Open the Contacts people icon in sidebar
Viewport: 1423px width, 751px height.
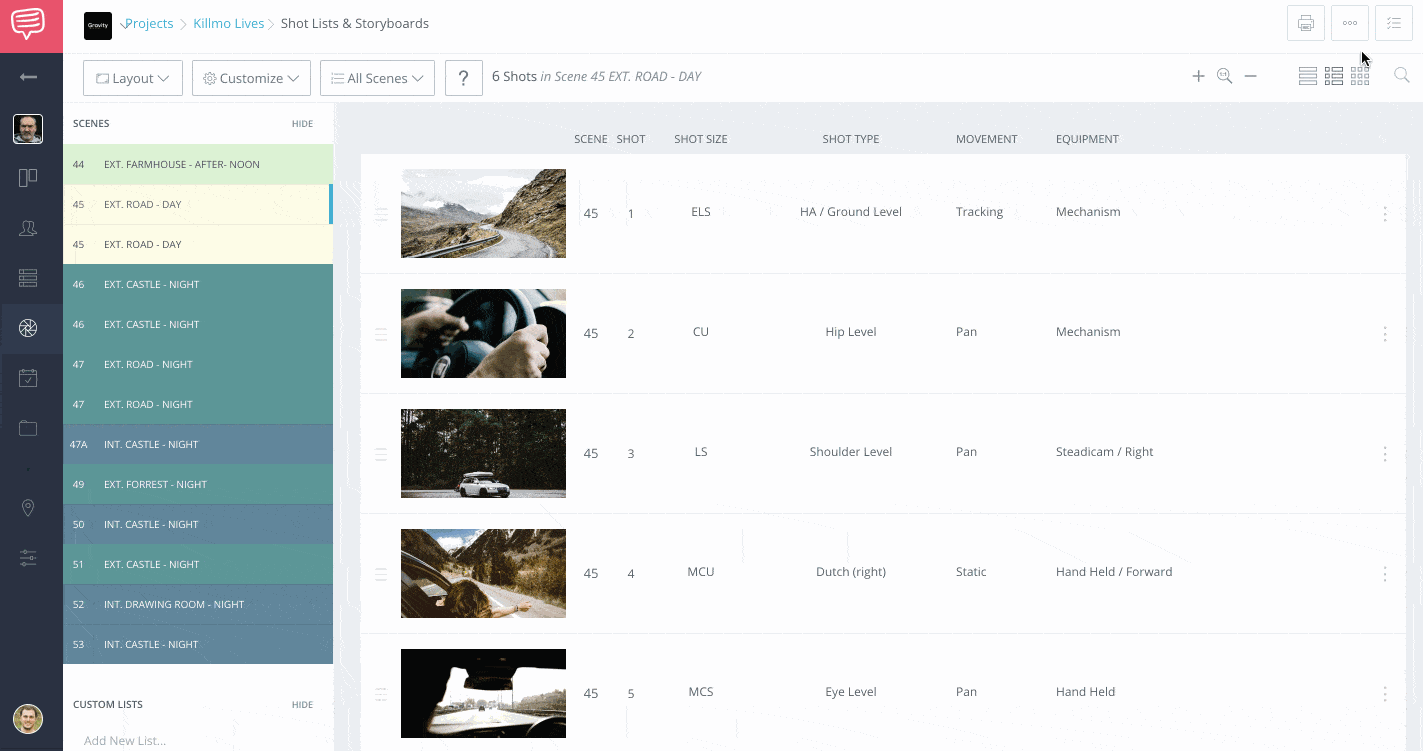[x=28, y=228]
